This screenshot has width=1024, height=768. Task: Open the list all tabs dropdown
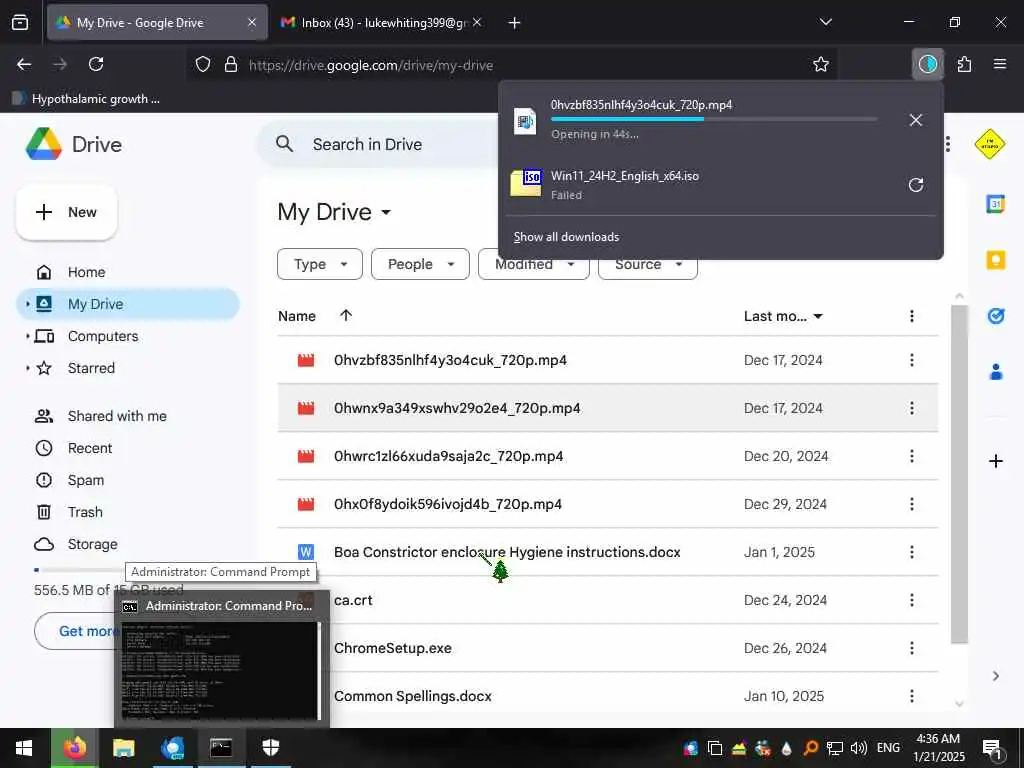825,22
